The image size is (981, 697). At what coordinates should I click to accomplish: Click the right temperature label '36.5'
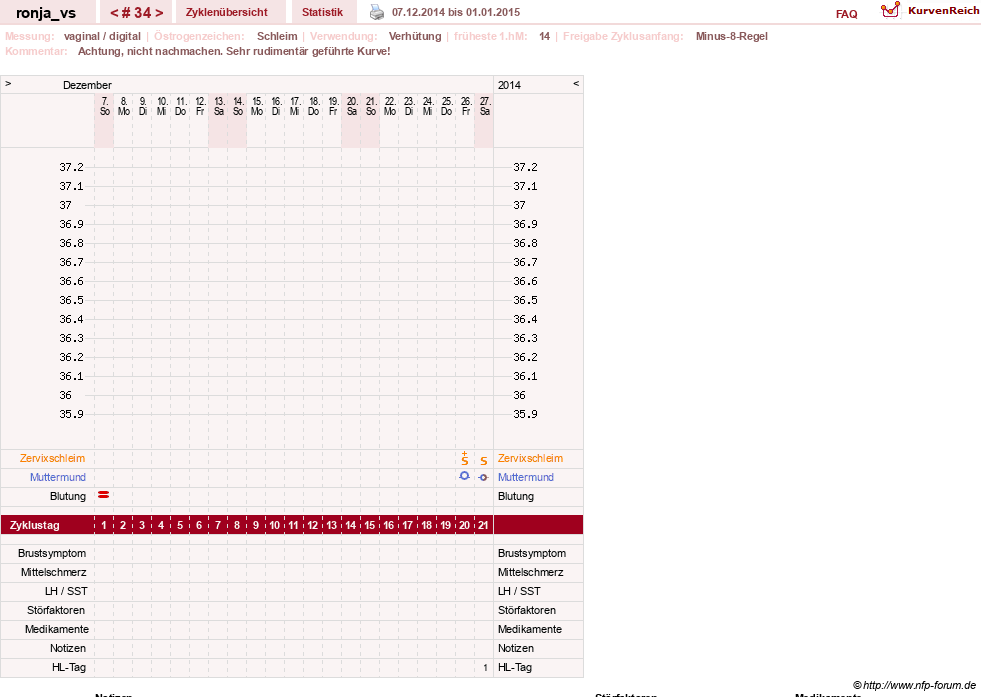526,300
